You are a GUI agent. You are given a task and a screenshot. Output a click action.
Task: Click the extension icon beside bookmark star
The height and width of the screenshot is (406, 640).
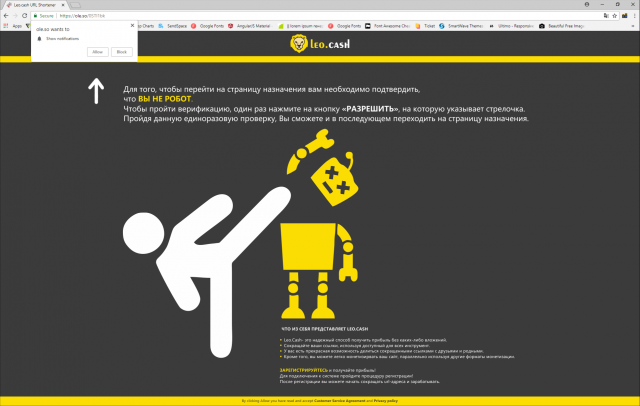(624, 16)
